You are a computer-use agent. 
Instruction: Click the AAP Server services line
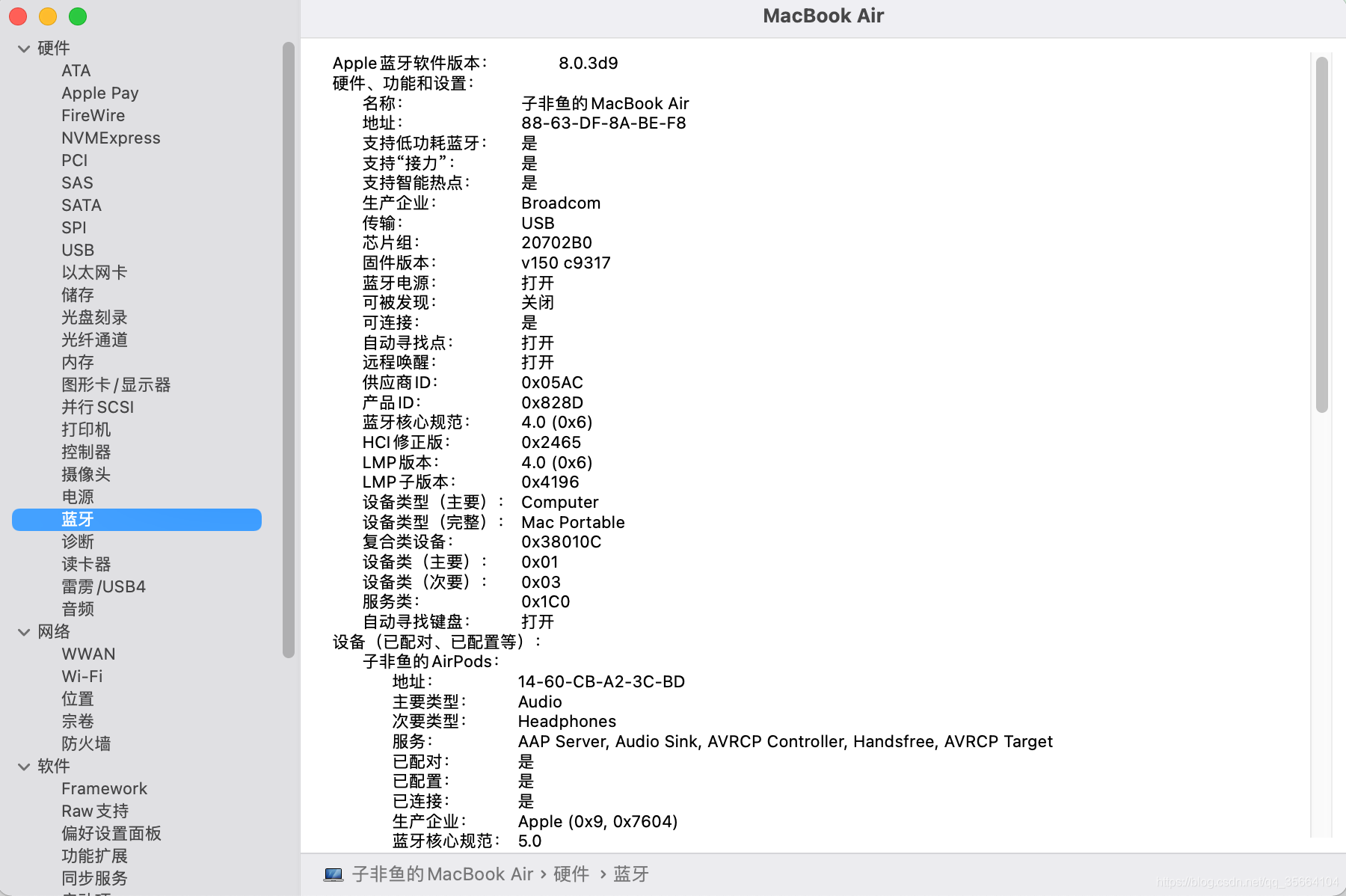pyautogui.click(x=785, y=742)
